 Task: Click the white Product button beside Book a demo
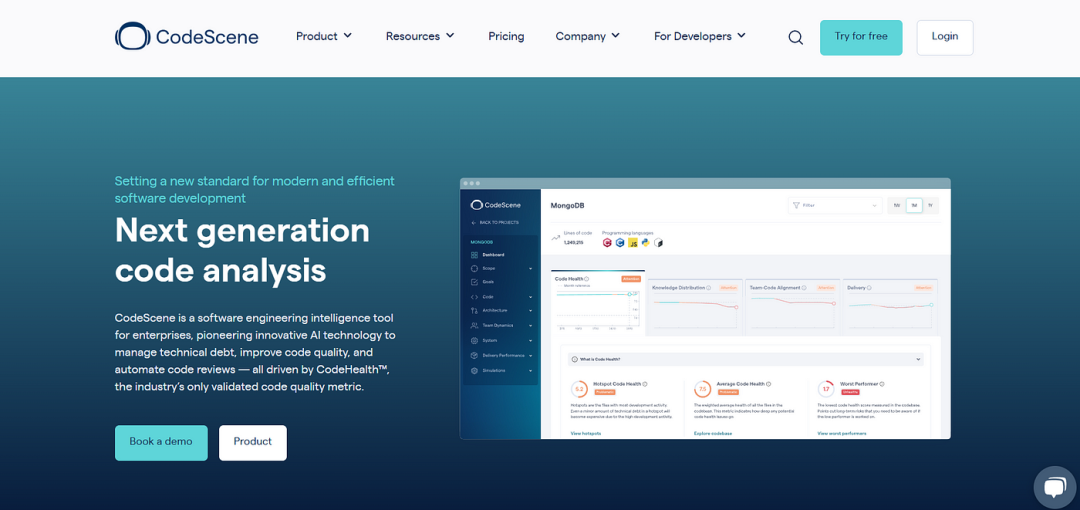pyautogui.click(x=253, y=442)
